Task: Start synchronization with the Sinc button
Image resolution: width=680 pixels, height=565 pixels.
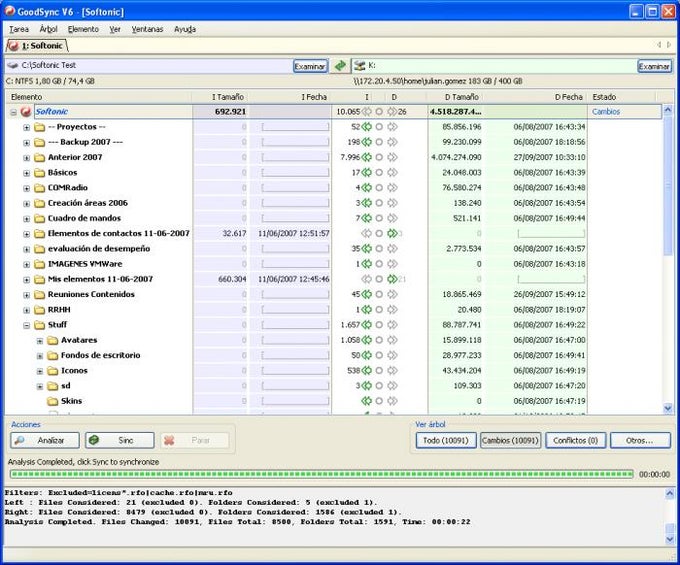Action: click(x=120, y=441)
